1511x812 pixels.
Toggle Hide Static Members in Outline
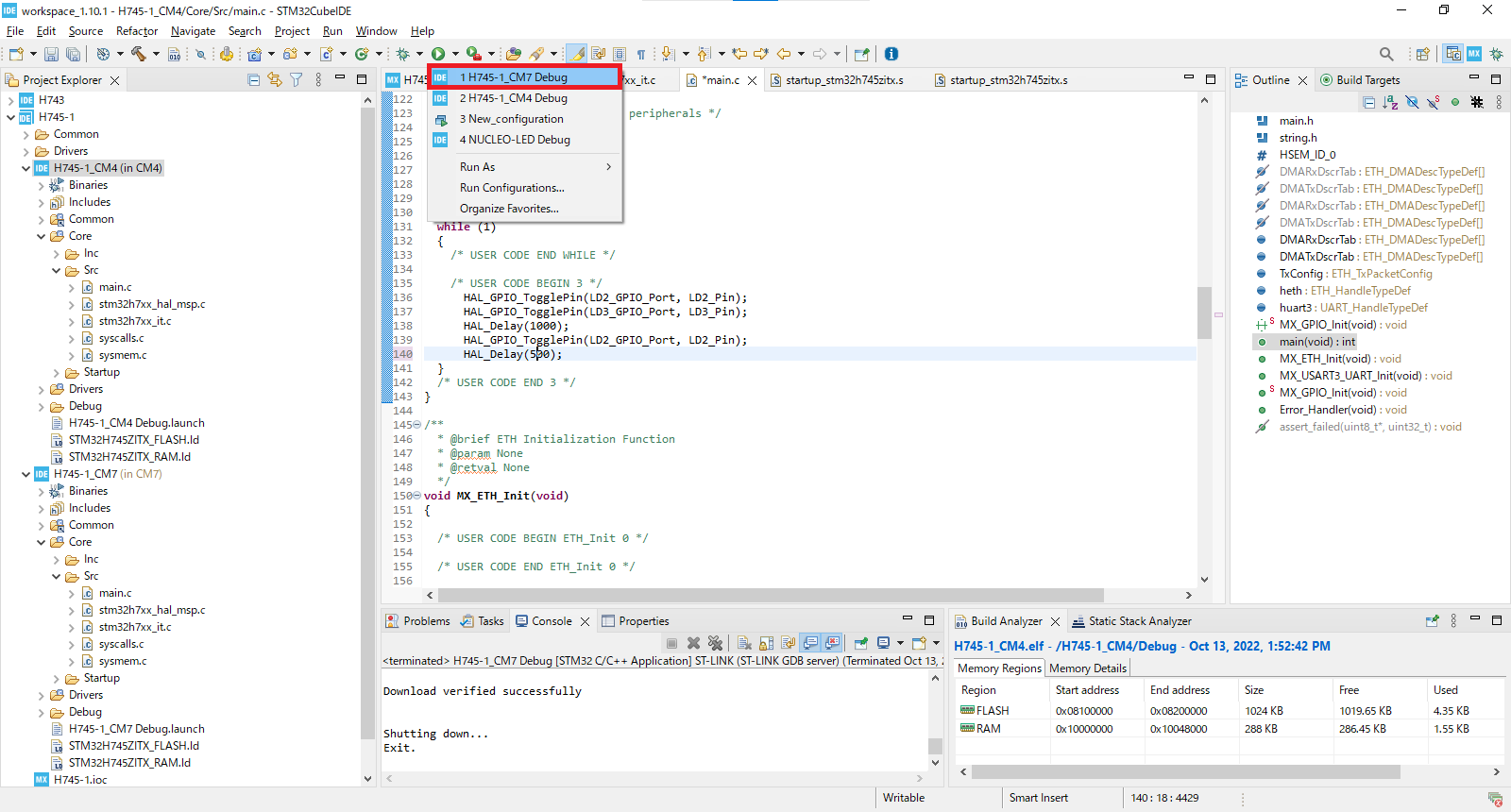[x=1434, y=102]
